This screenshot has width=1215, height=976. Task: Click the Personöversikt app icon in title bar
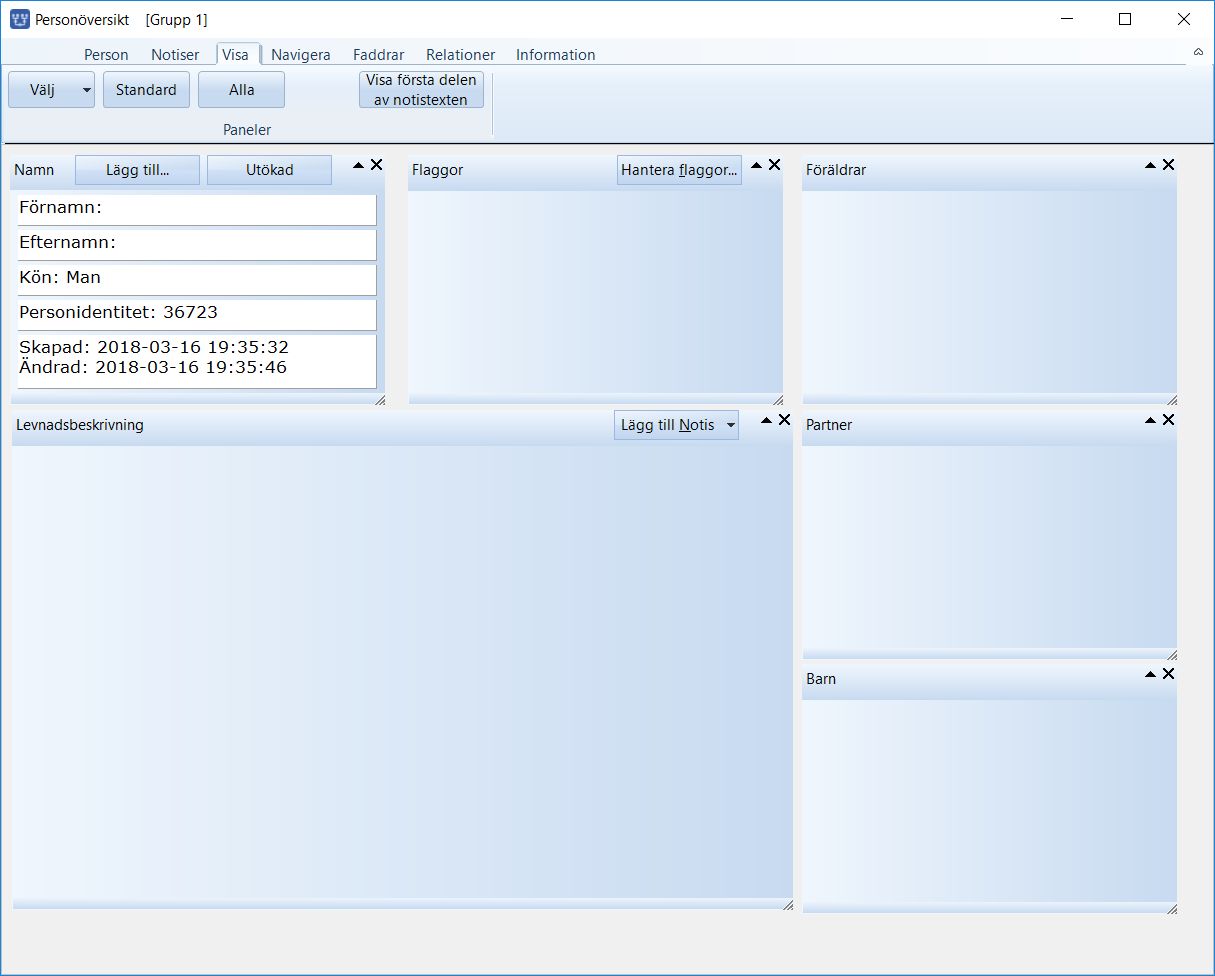(x=19, y=19)
